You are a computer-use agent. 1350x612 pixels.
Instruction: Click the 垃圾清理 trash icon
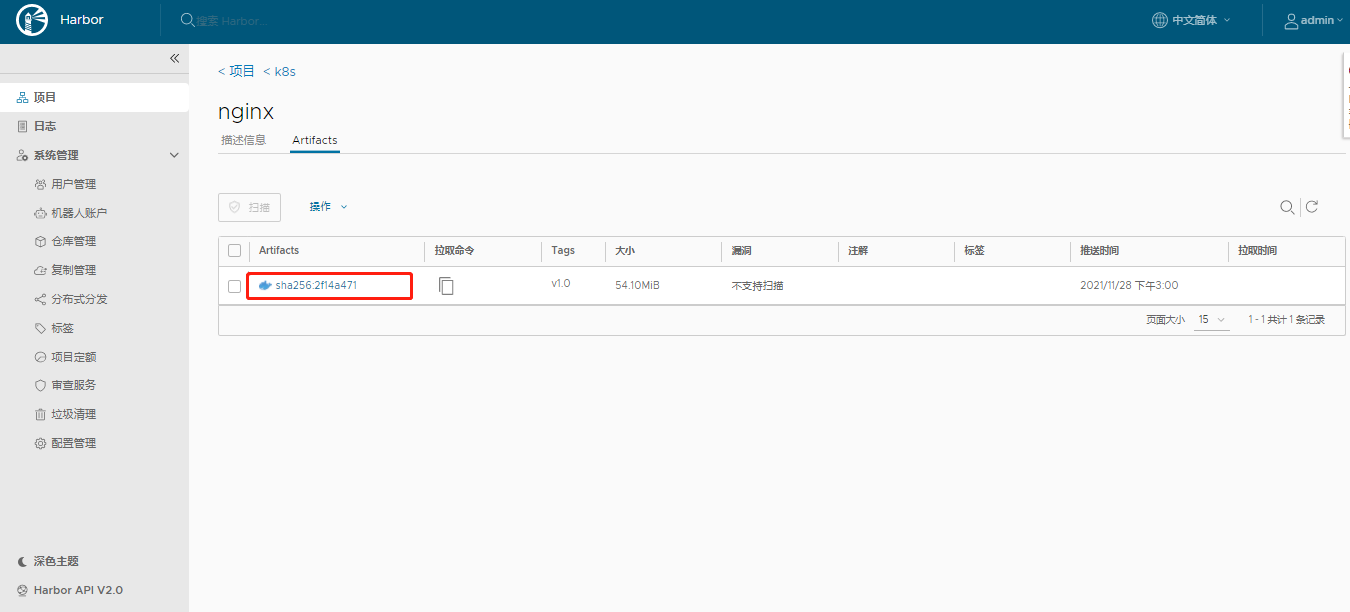pos(40,415)
